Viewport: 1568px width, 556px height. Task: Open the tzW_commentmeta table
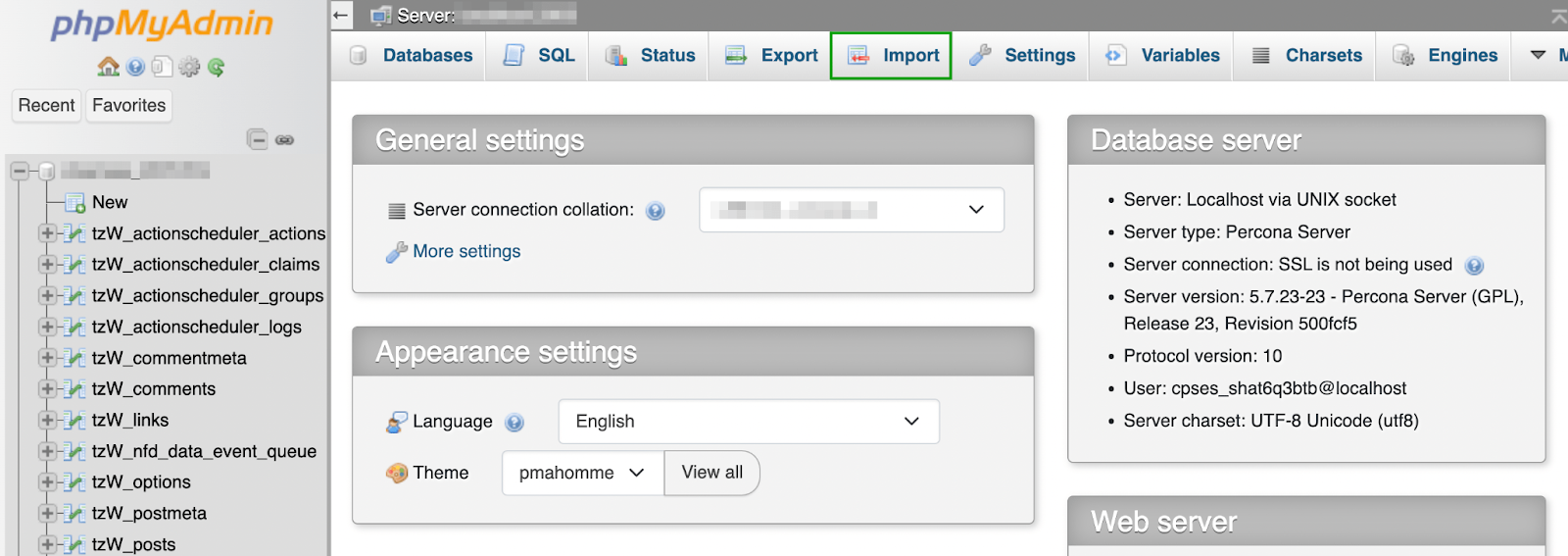tap(170, 358)
